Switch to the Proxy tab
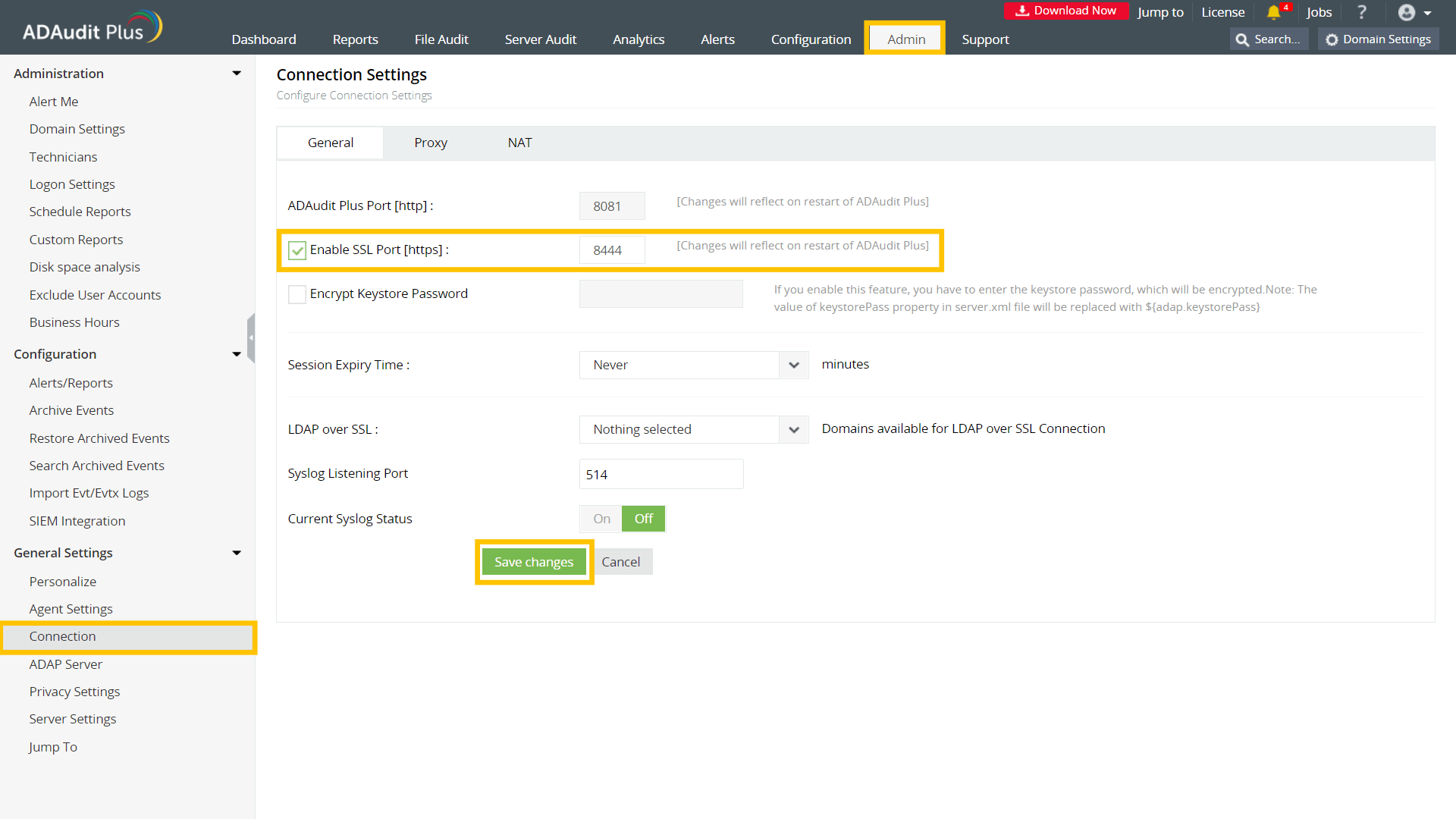The height and width of the screenshot is (819, 1456). (430, 143)
